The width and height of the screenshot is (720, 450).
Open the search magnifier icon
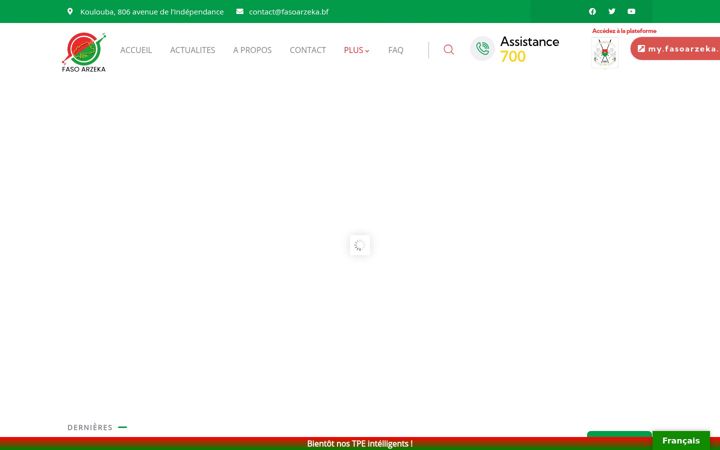click(449, 50)
